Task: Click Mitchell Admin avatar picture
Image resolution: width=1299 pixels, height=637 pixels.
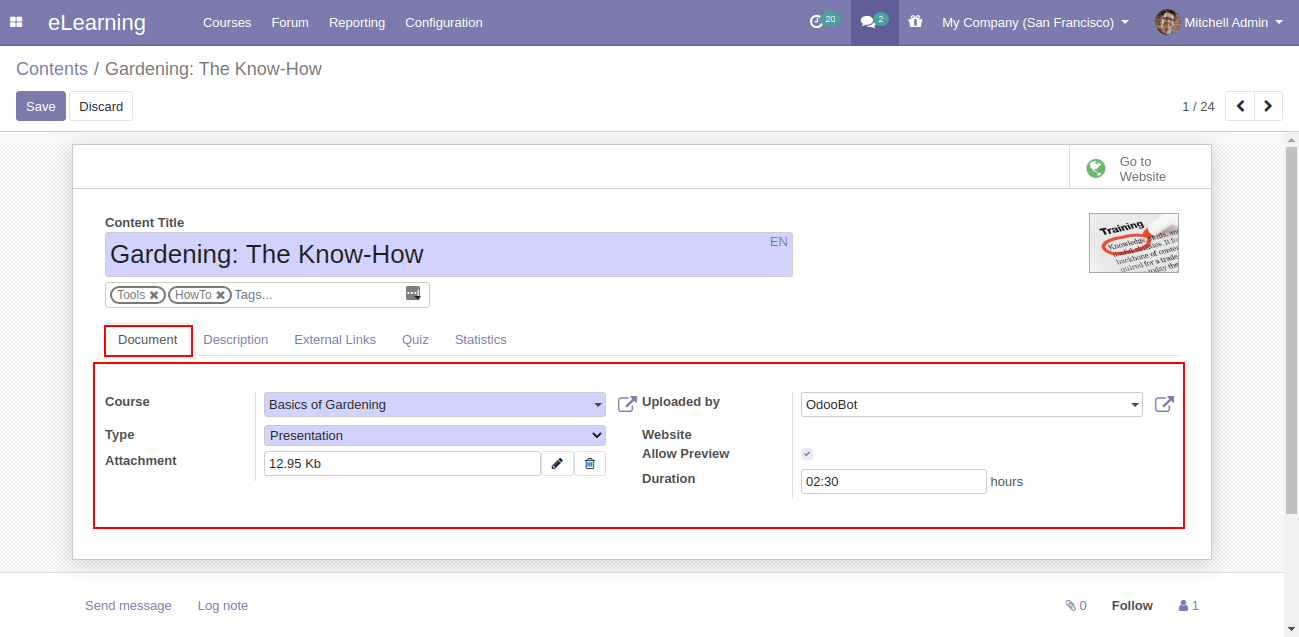Action: (1167, 22)
